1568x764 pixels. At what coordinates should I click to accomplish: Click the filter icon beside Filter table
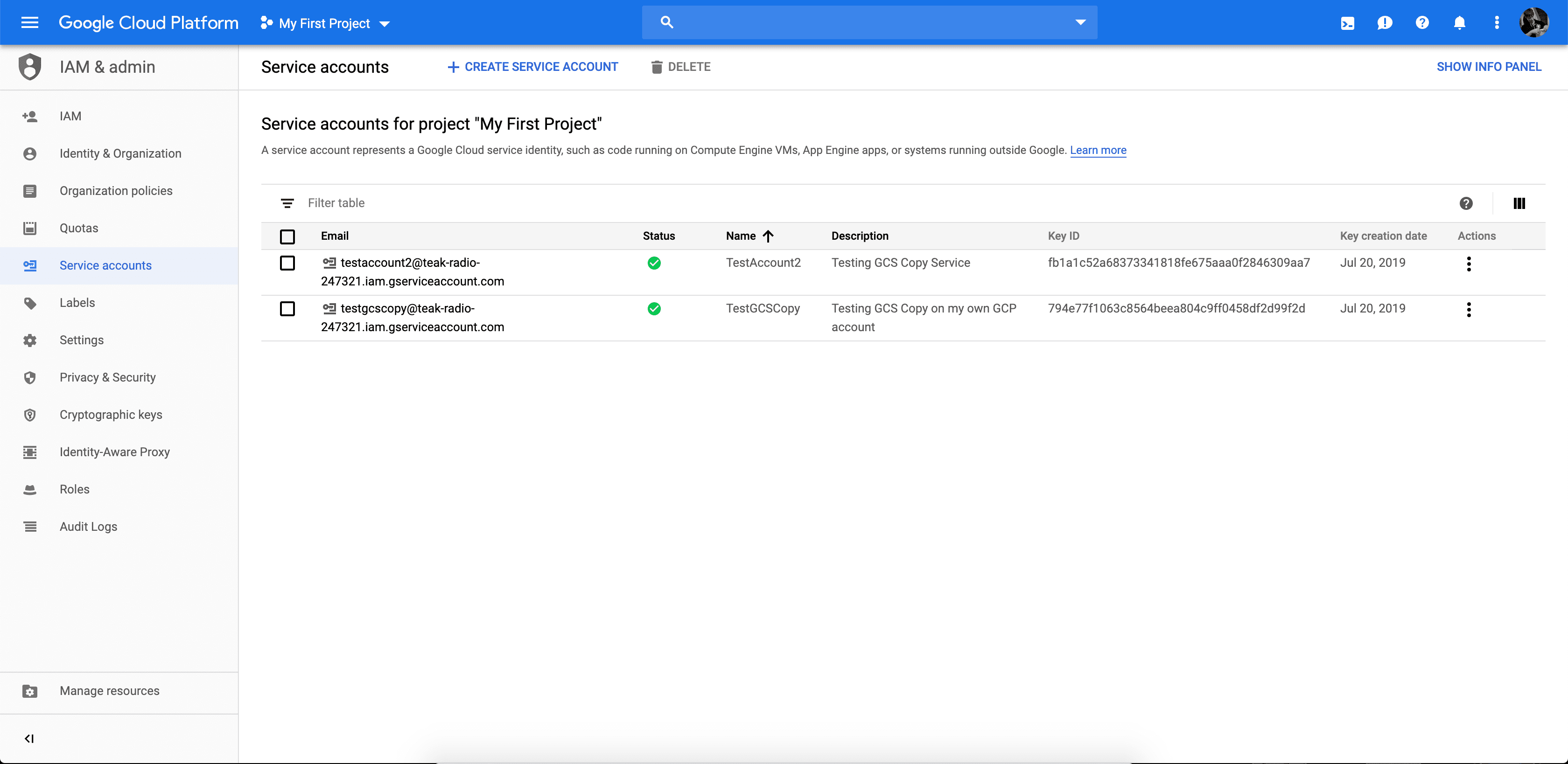288,203
